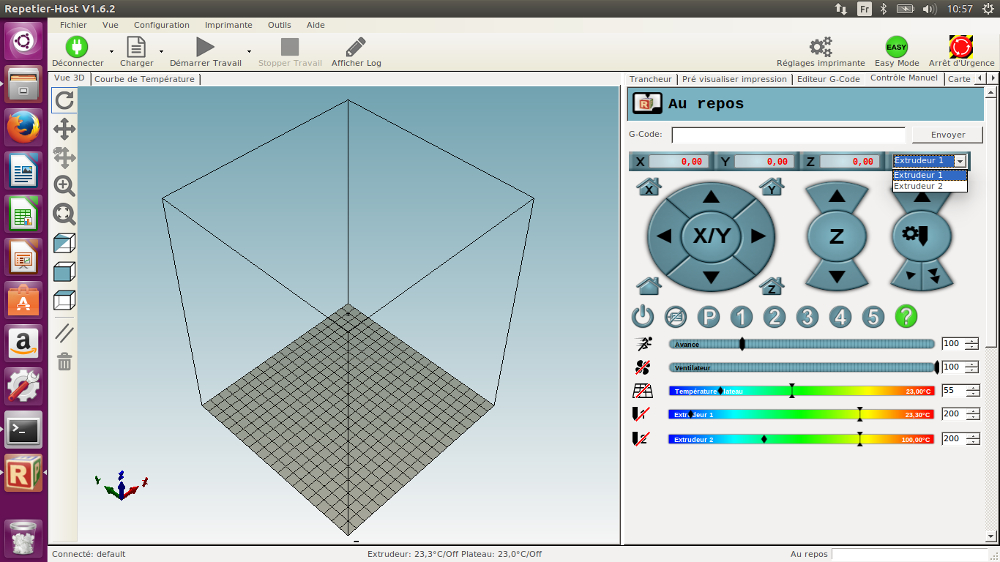Switch to Courbe de Température tab
The image size is (1000, 562).
pyautogui.click(x=145, y=79)
